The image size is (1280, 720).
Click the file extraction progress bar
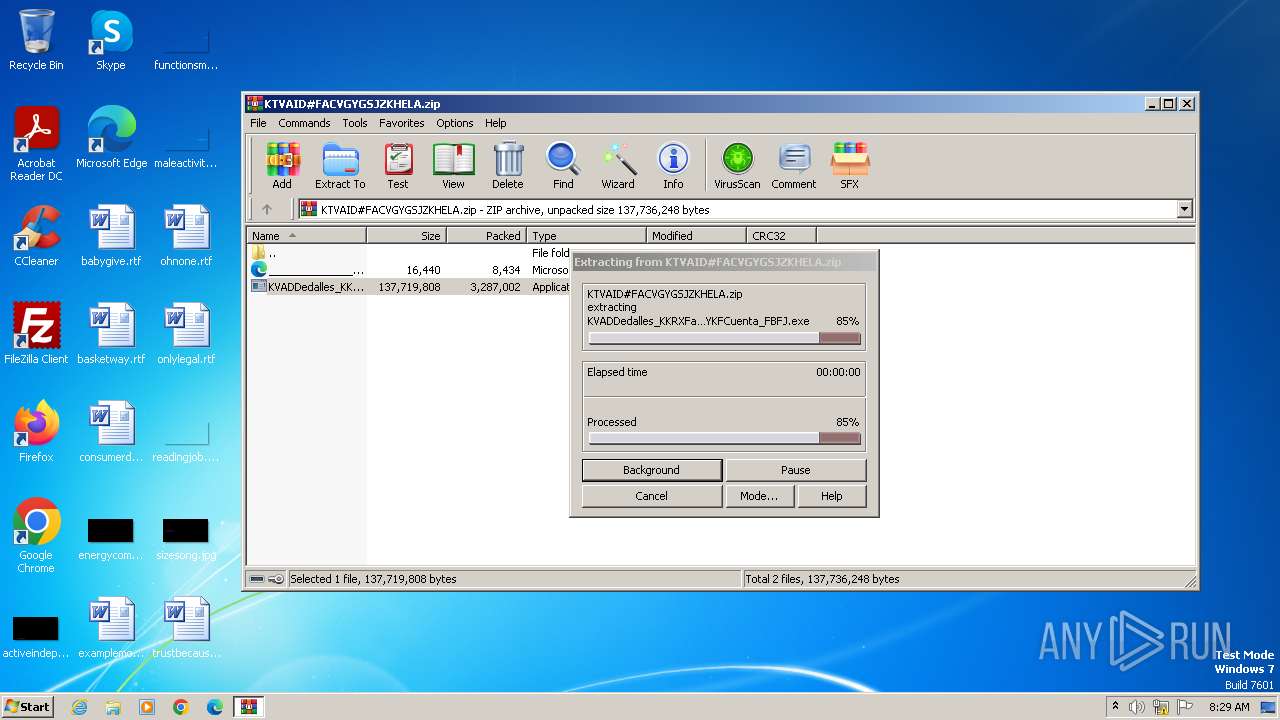click(724, 338)
